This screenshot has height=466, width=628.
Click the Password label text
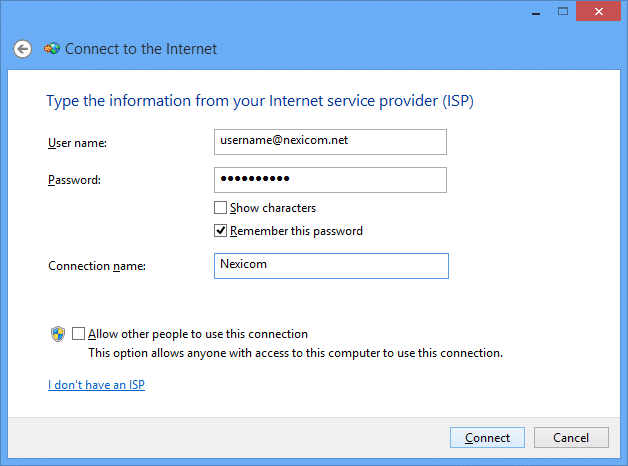pos(74,180)
